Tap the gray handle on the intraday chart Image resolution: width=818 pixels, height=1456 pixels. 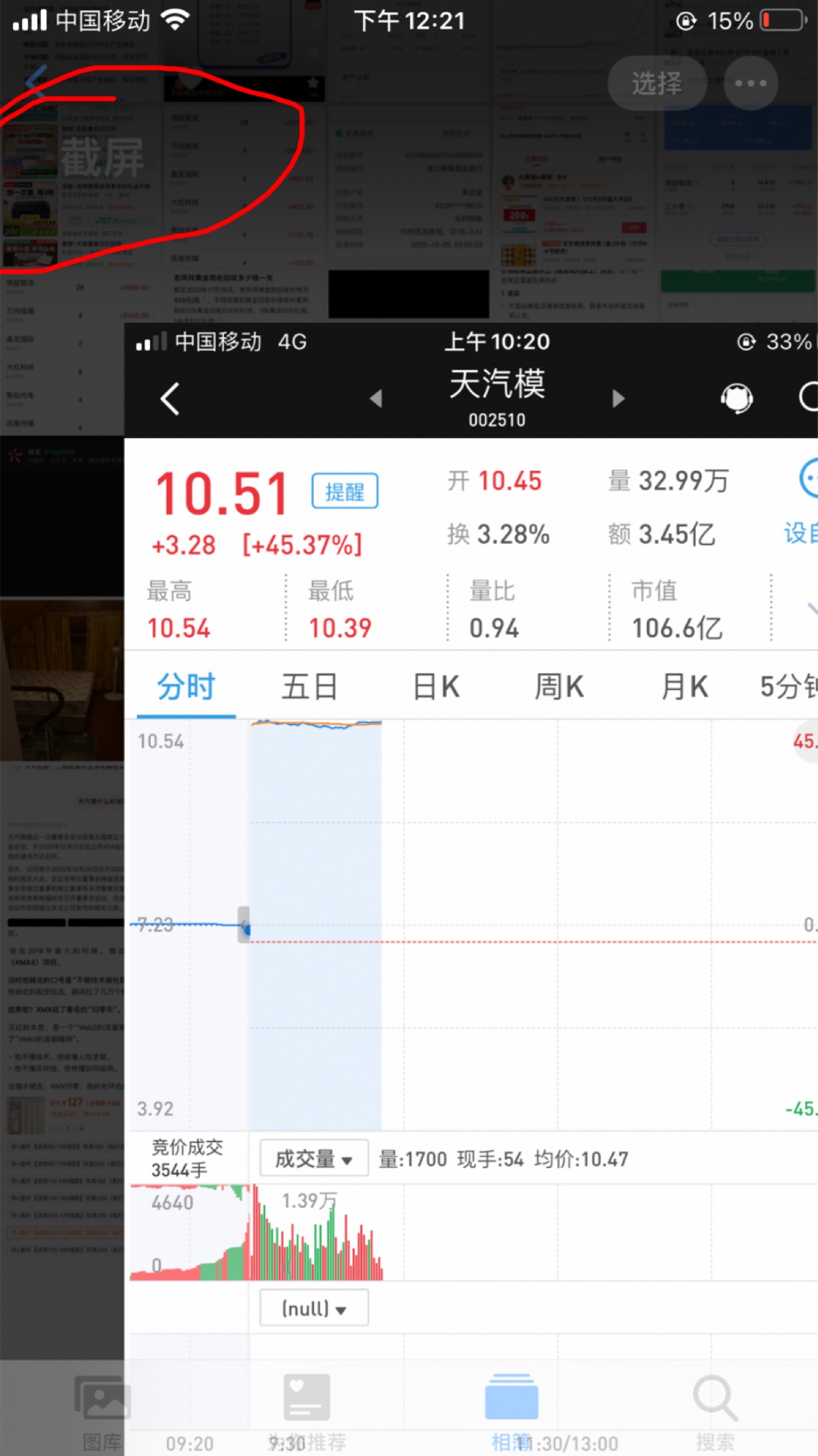pos(244,925)
